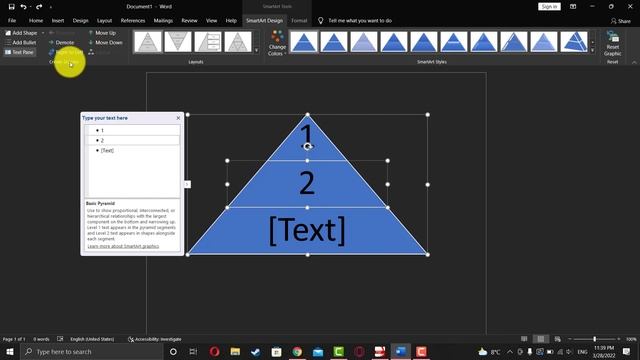Open the Add Shape dropdown arrow
The height and width of the screenshot is (360, 640).
click(x=43, y=33)
